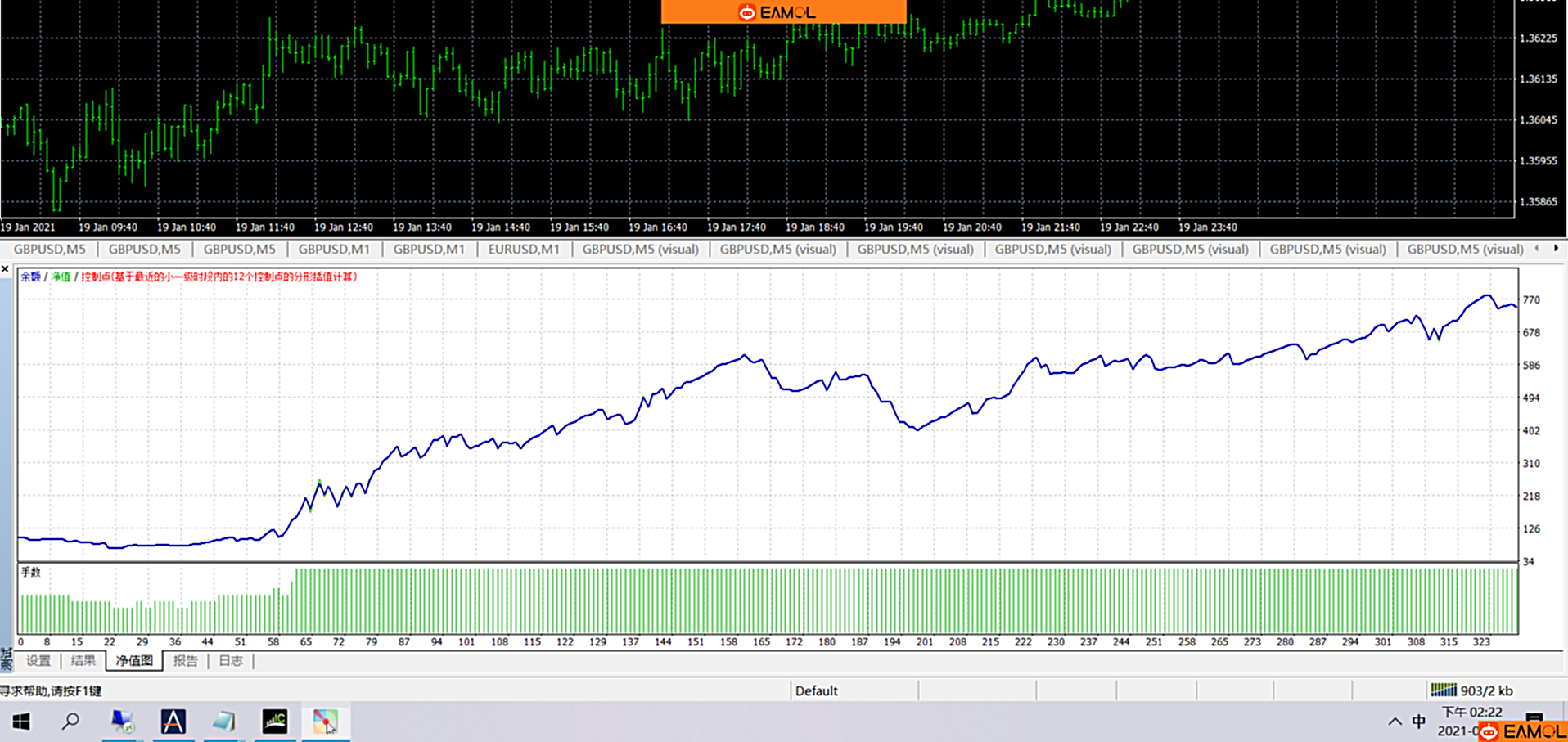Switch to the 设置 tester tab
This screenshot has height=742, width=1568.
(38, 661)
